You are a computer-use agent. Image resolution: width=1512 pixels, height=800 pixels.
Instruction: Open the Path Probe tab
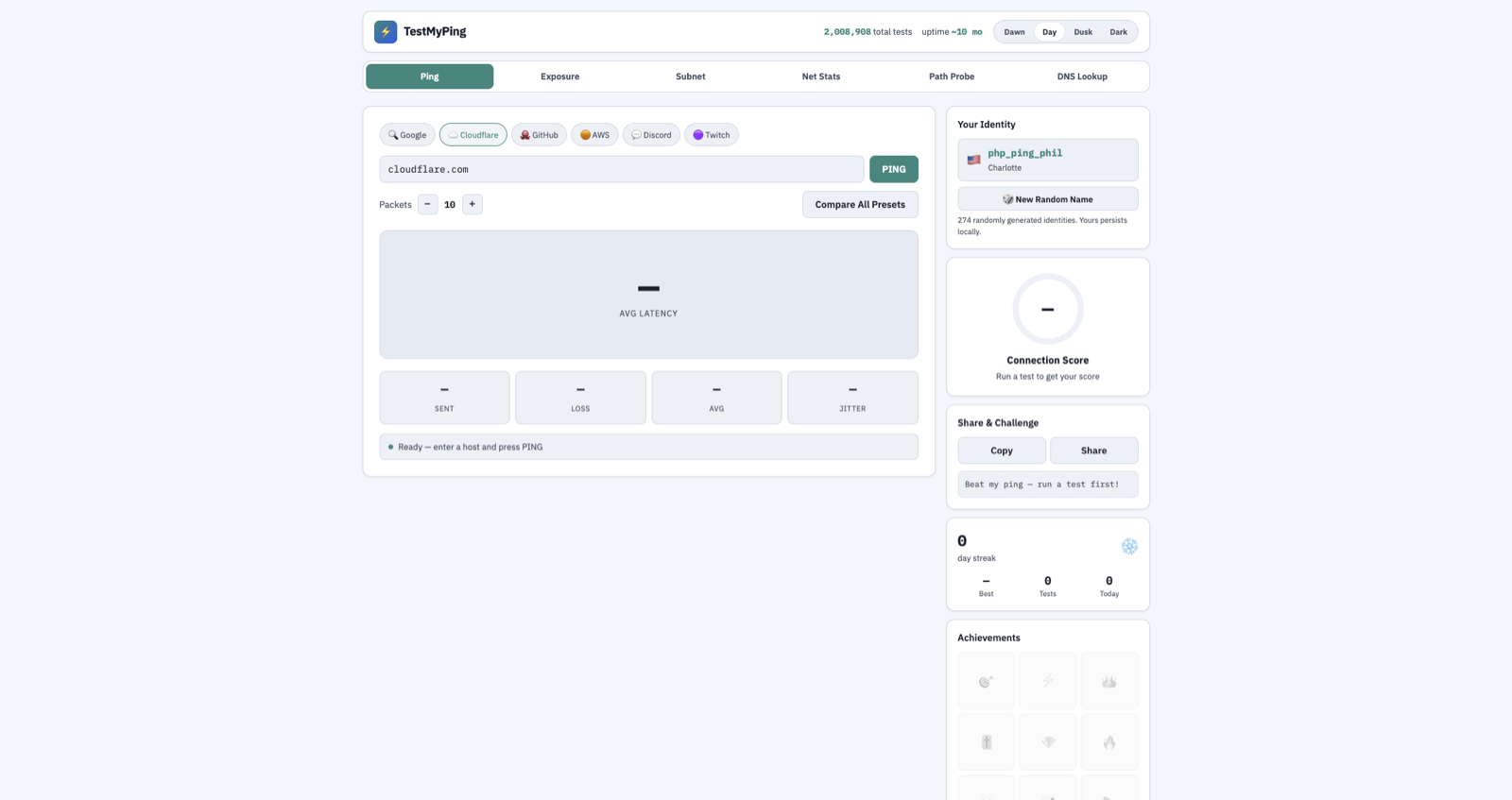point(952,77)
